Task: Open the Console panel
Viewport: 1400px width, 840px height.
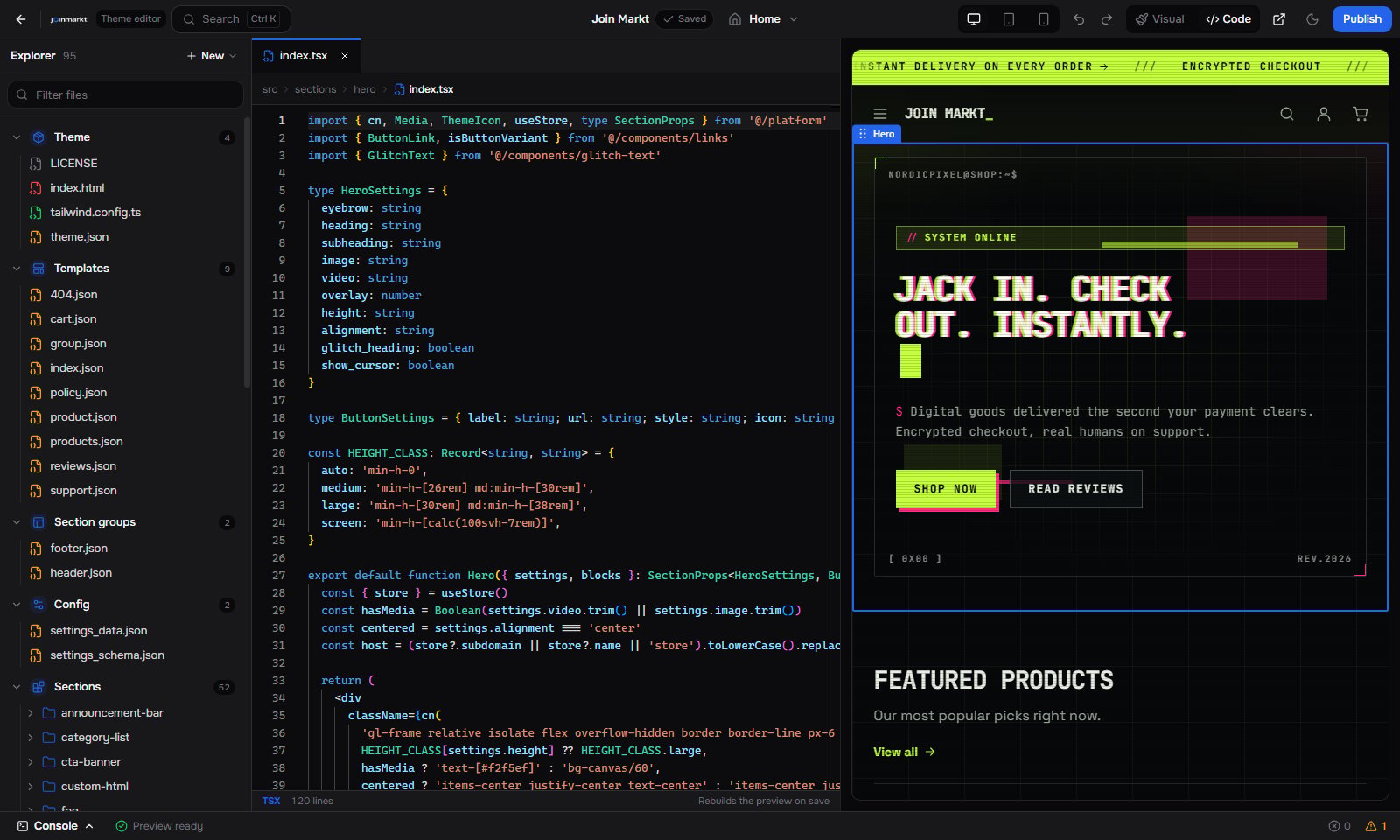Action: coord(55,826)
